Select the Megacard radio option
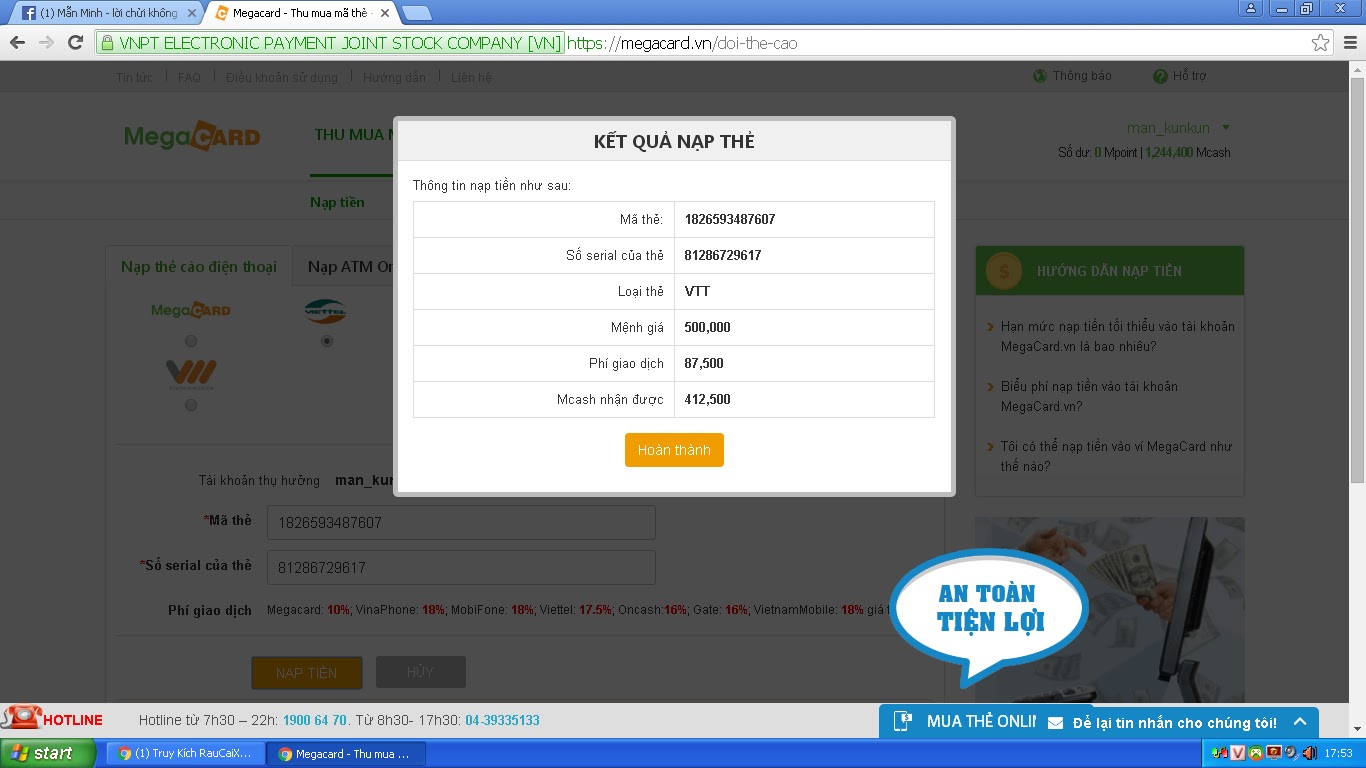This screenshot has width=1366, height=768. coord(191,341)
